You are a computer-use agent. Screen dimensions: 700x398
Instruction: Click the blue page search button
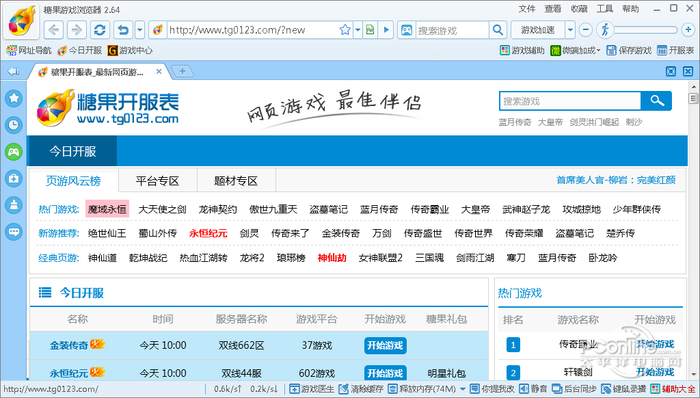point(656,101)
